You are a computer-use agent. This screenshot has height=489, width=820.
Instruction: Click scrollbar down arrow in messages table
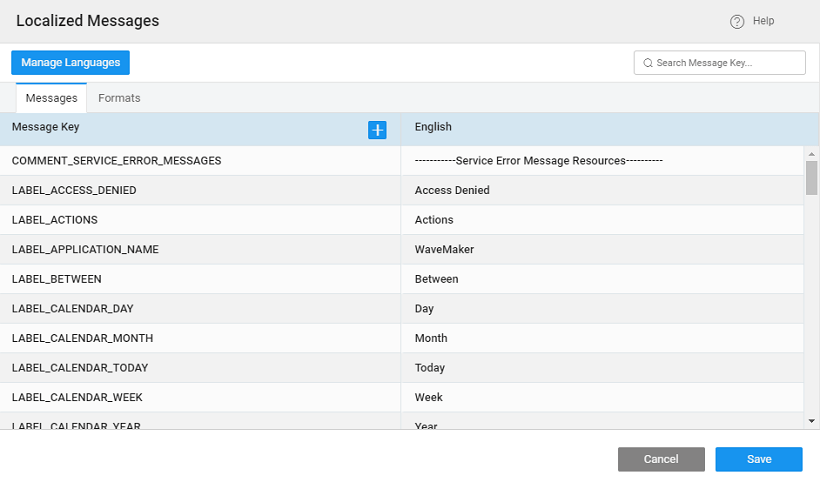point(811,422)
